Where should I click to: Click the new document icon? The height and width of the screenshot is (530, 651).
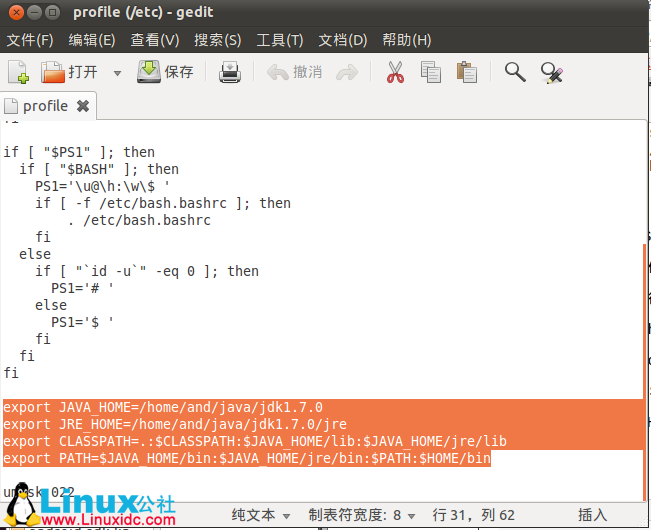[18, 72]
